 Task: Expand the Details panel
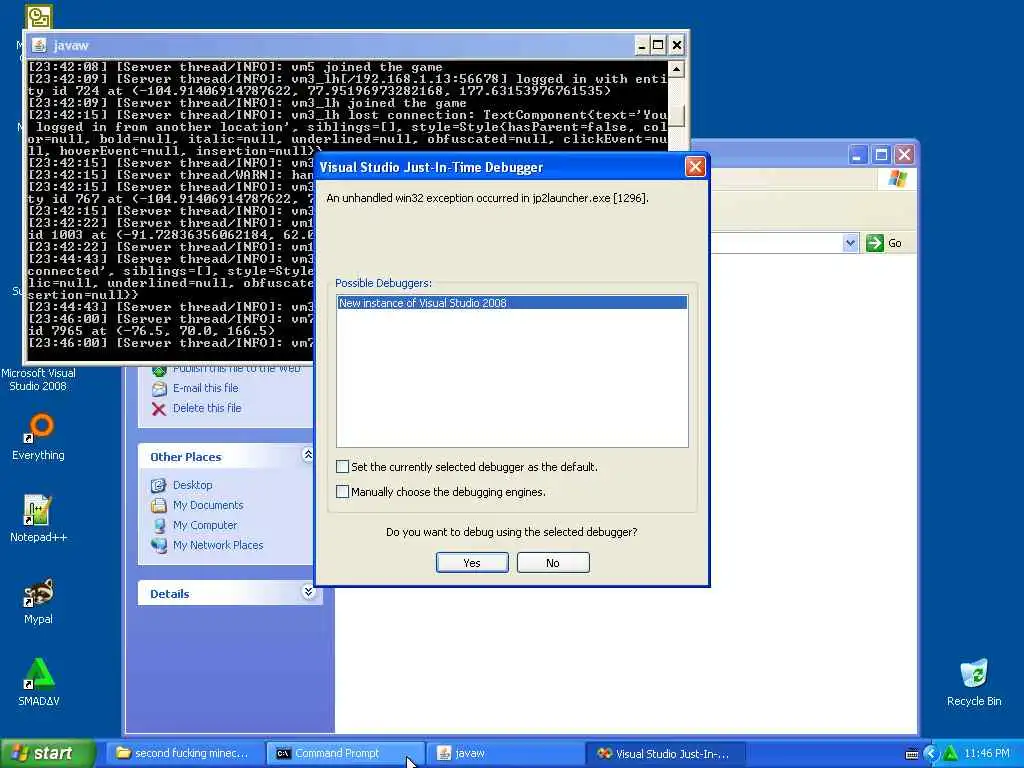click(308, 592)
